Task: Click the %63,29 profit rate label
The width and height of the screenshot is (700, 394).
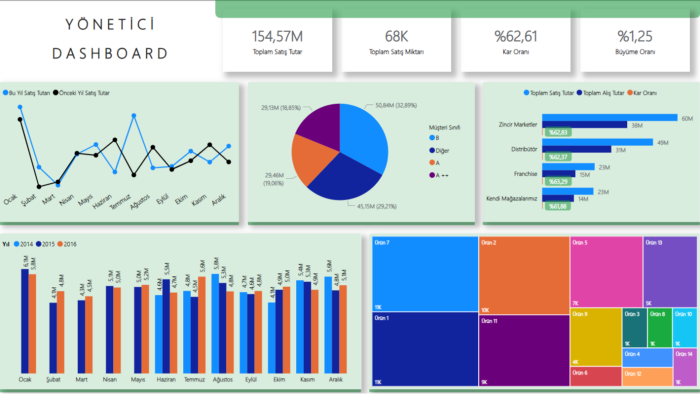Action: pyautogui.click(x=558, y=182)
